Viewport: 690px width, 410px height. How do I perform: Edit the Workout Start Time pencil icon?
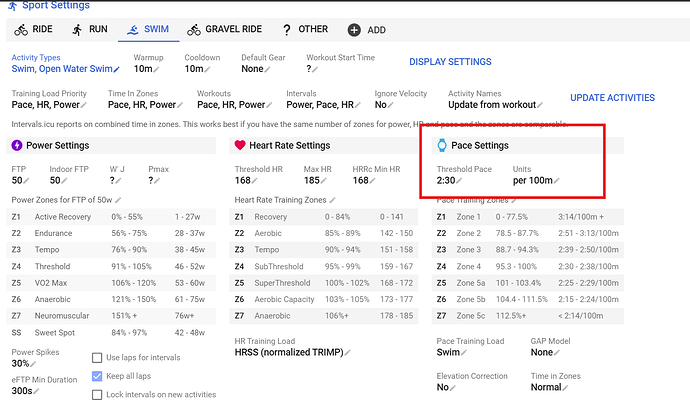coord(315,70)
